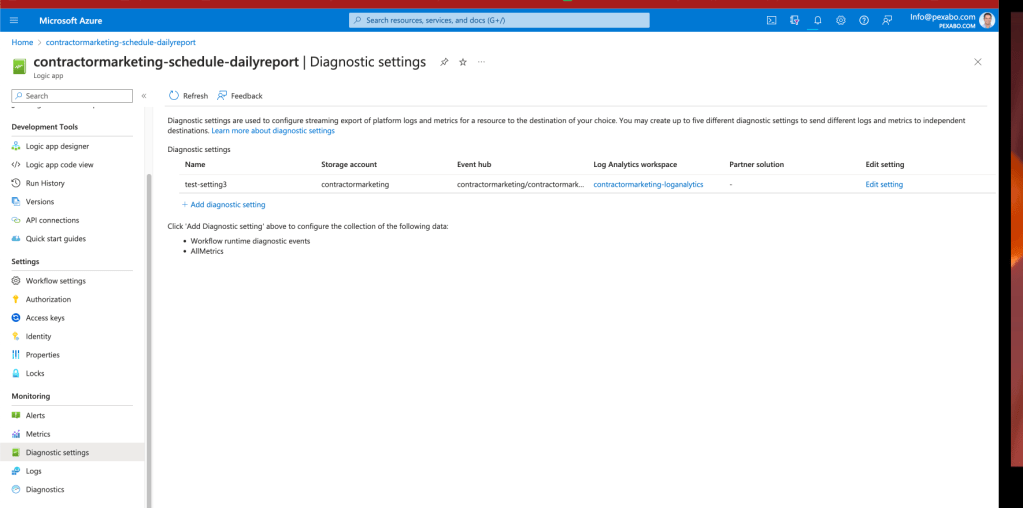This screenshot has width=1023, height=508.
Task: Open Learn more about diagnostic settings
Action: 273,130
